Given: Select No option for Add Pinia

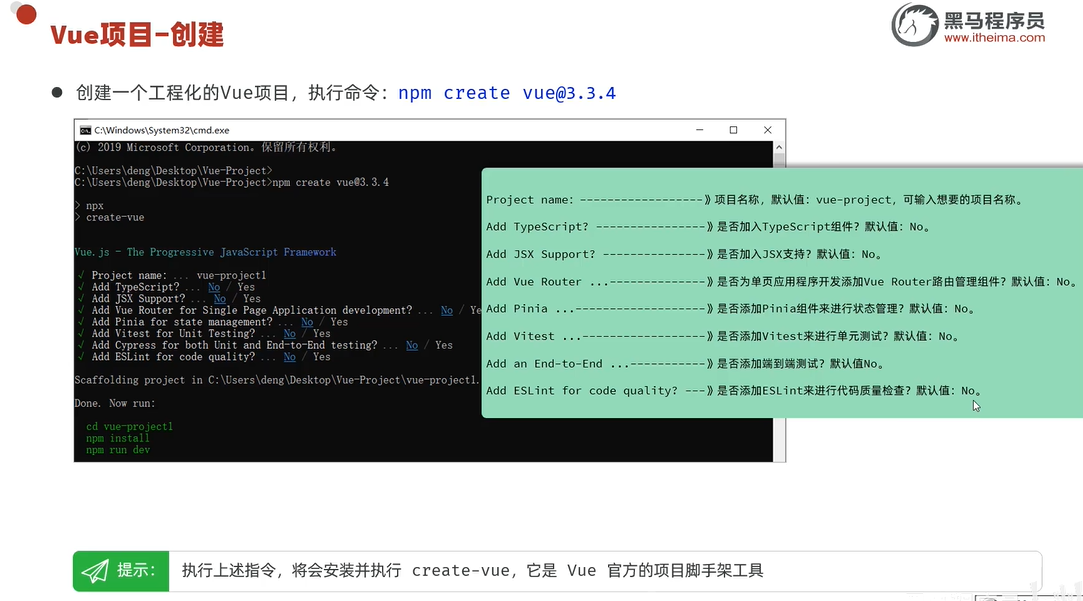Looking at the screenshot, I should (307, 322).
